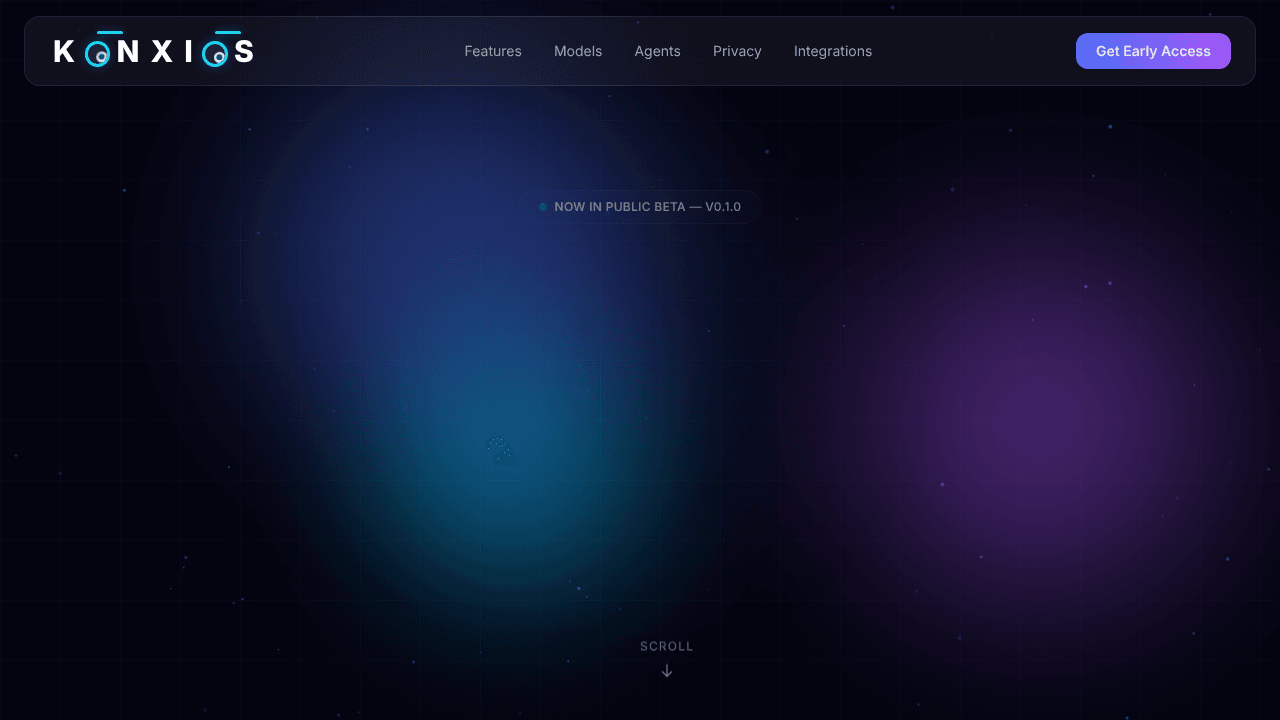This screenshot has width=1280, height=720.
Task: Click the SCROLL label
Action: pos(667,646)
